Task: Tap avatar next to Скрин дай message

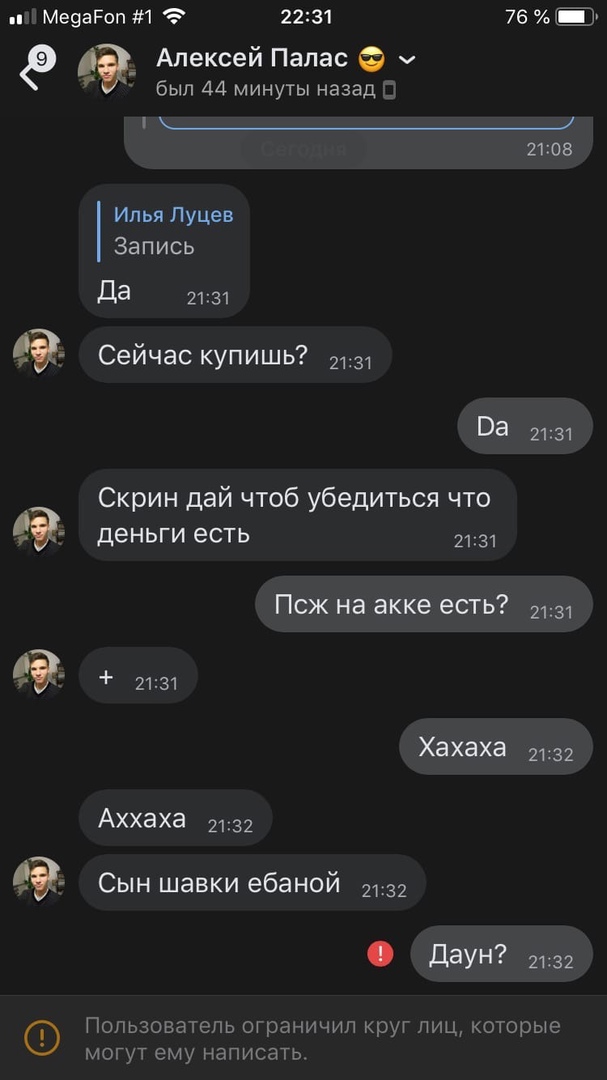Action: [x=39, y=532]
